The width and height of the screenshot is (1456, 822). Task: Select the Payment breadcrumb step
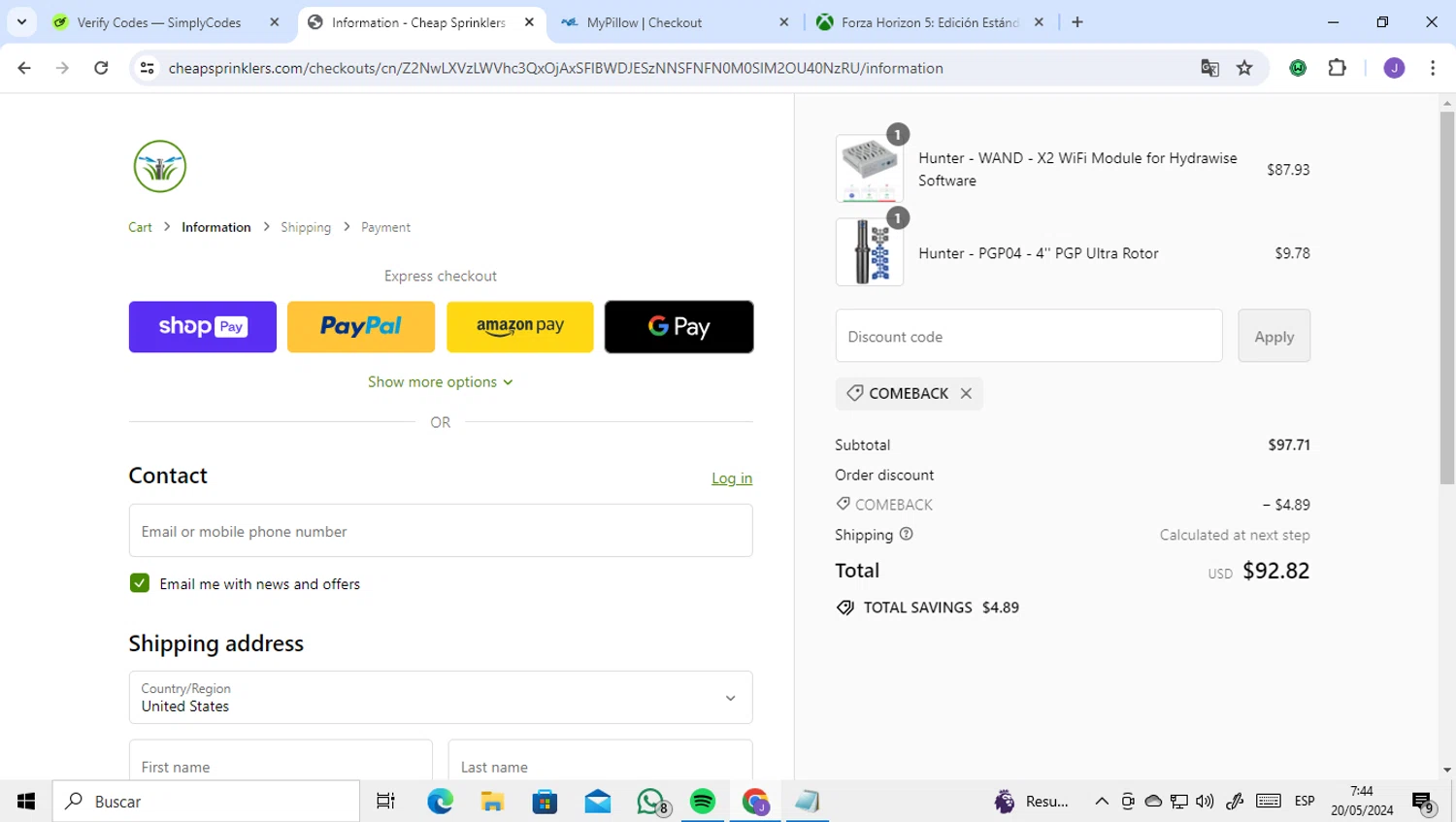pyautogui.click(x=385, y=227)
